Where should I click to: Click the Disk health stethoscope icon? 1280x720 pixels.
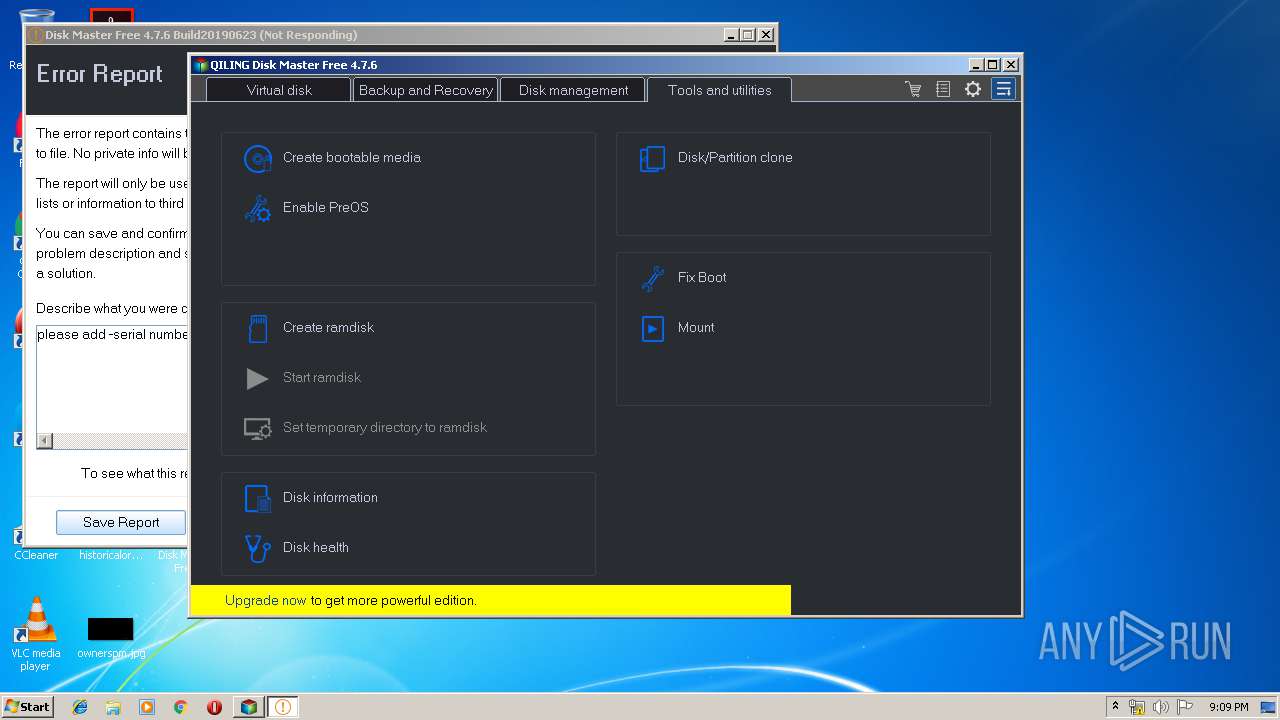(258, 548)
